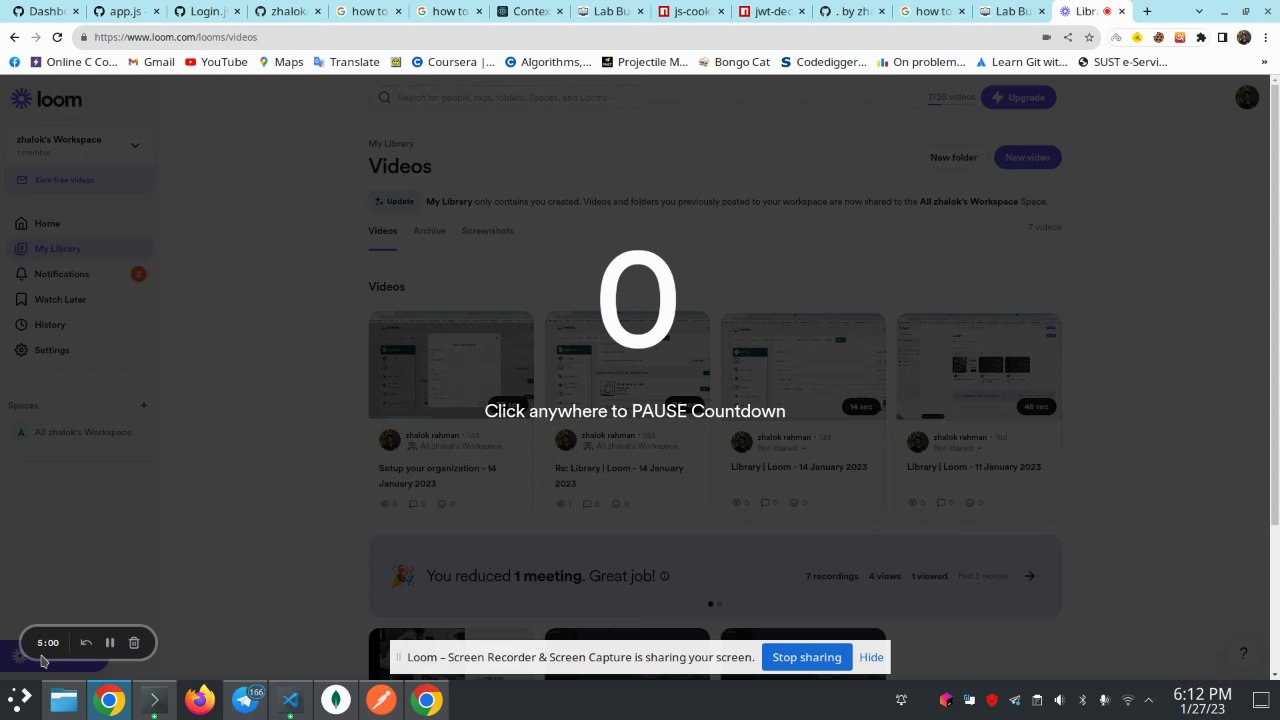
Task: Toggle the browser side panel icon
Action: 1222,37
